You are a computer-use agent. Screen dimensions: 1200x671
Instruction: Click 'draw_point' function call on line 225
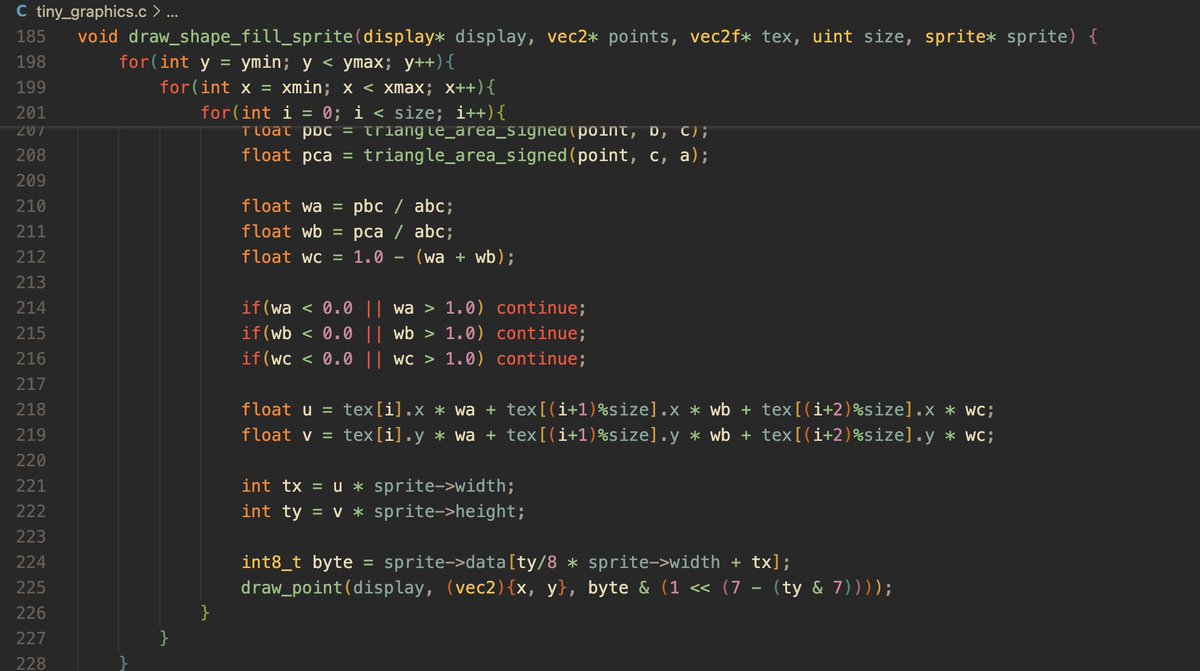coord(292,587)
